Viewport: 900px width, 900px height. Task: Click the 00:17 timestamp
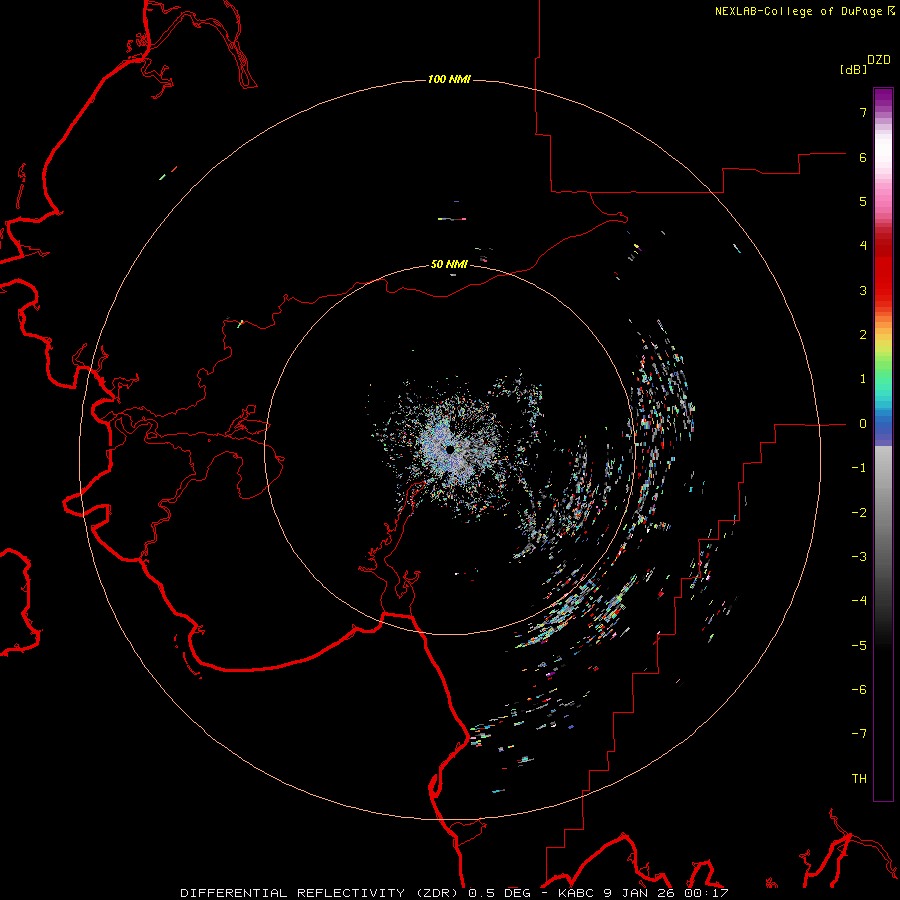coord(709,893)
